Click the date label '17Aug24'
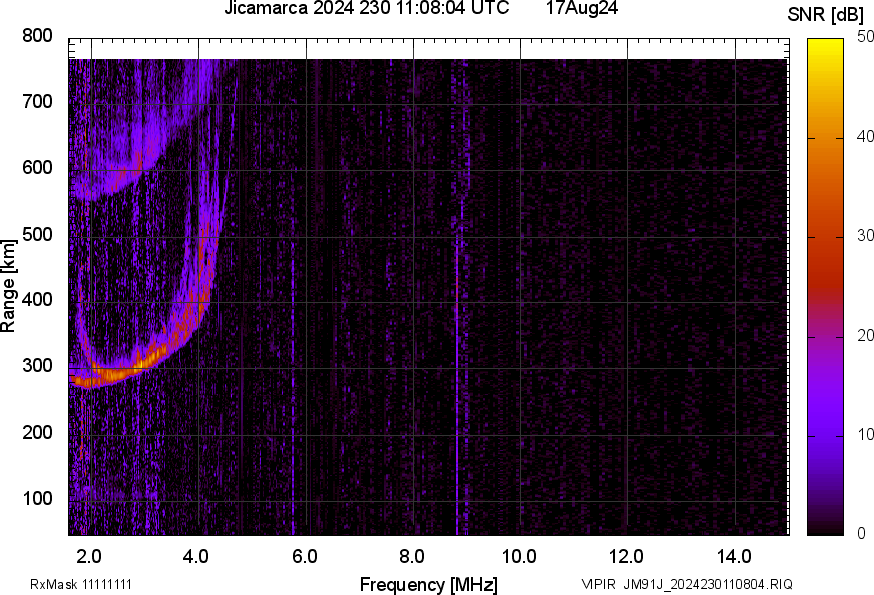 pyautogui.click(x=582, y=8)
